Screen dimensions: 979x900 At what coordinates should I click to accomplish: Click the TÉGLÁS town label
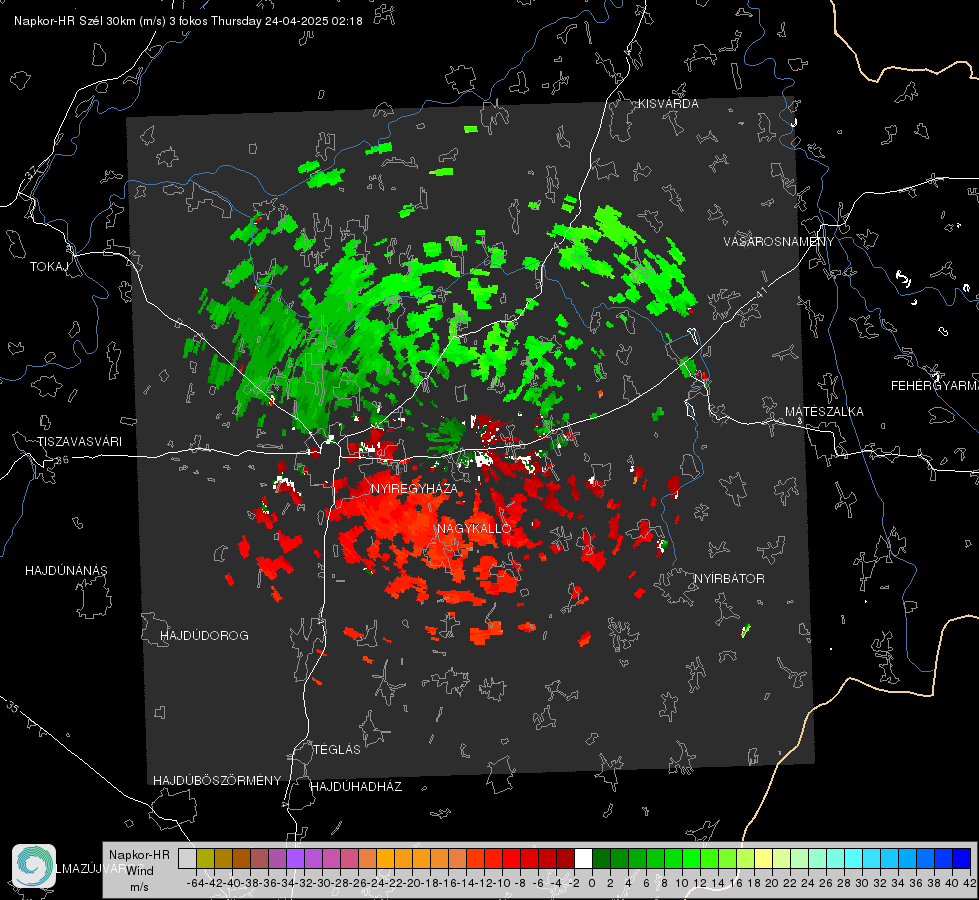(x=337, y=749)
